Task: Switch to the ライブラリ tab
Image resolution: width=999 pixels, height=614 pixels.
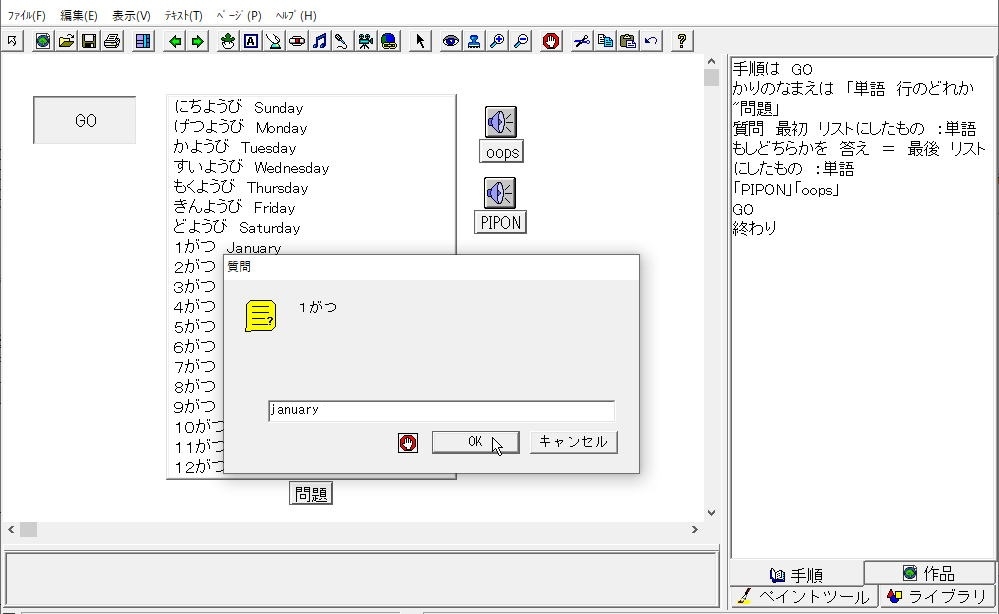Action: [937, 596]
